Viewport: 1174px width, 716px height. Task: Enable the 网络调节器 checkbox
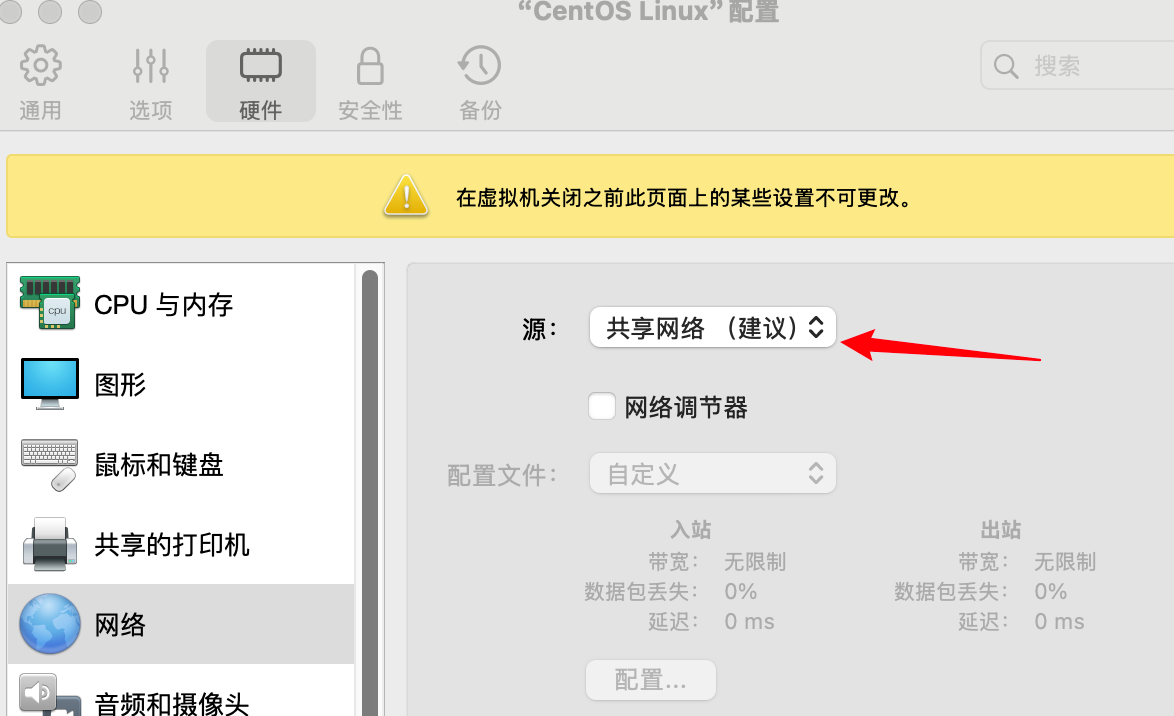(602, 407)
